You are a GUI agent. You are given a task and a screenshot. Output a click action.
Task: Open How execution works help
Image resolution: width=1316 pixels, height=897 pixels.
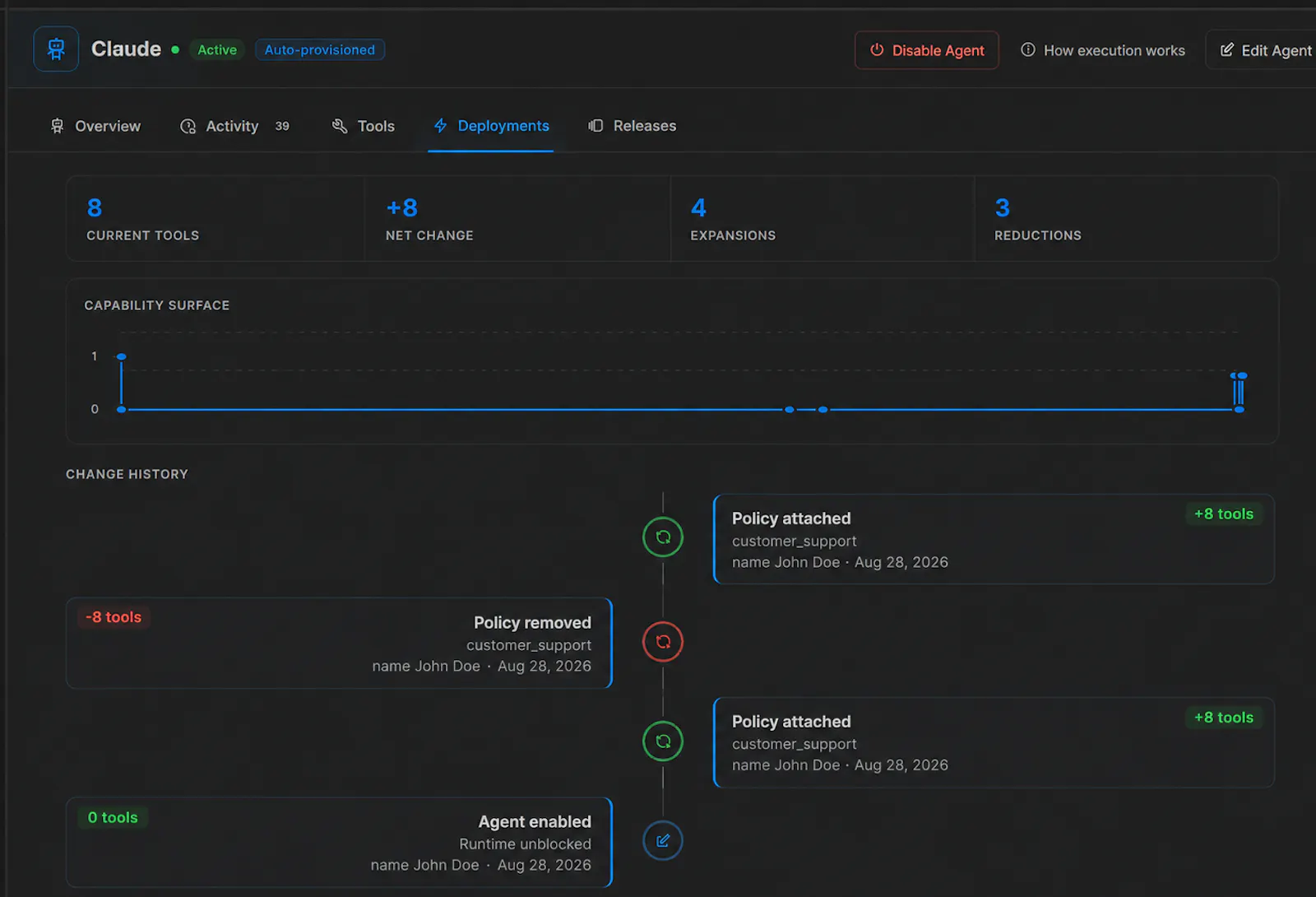1103,50
